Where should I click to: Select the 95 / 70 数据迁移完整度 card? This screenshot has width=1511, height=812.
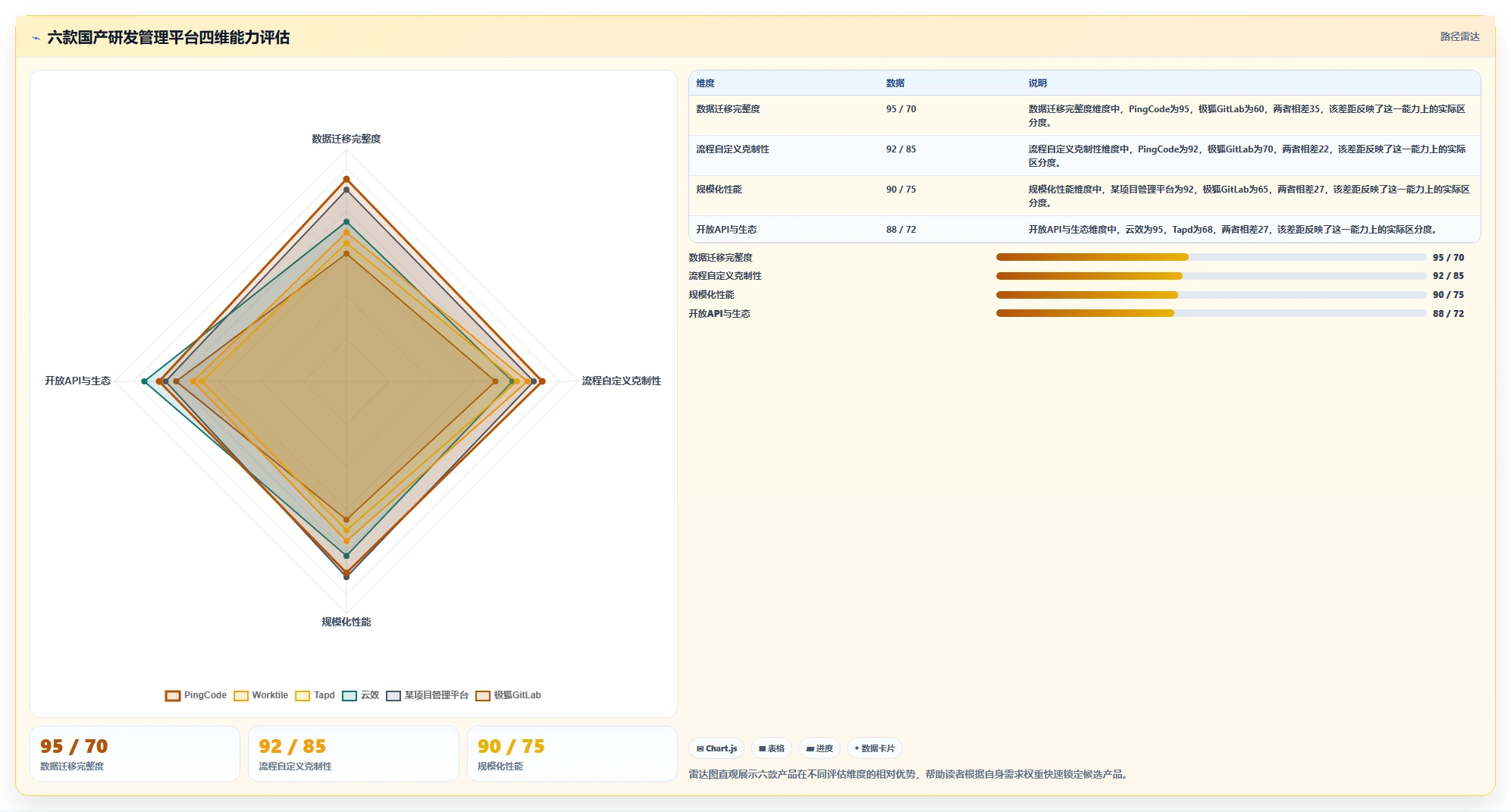pos(135,754)
